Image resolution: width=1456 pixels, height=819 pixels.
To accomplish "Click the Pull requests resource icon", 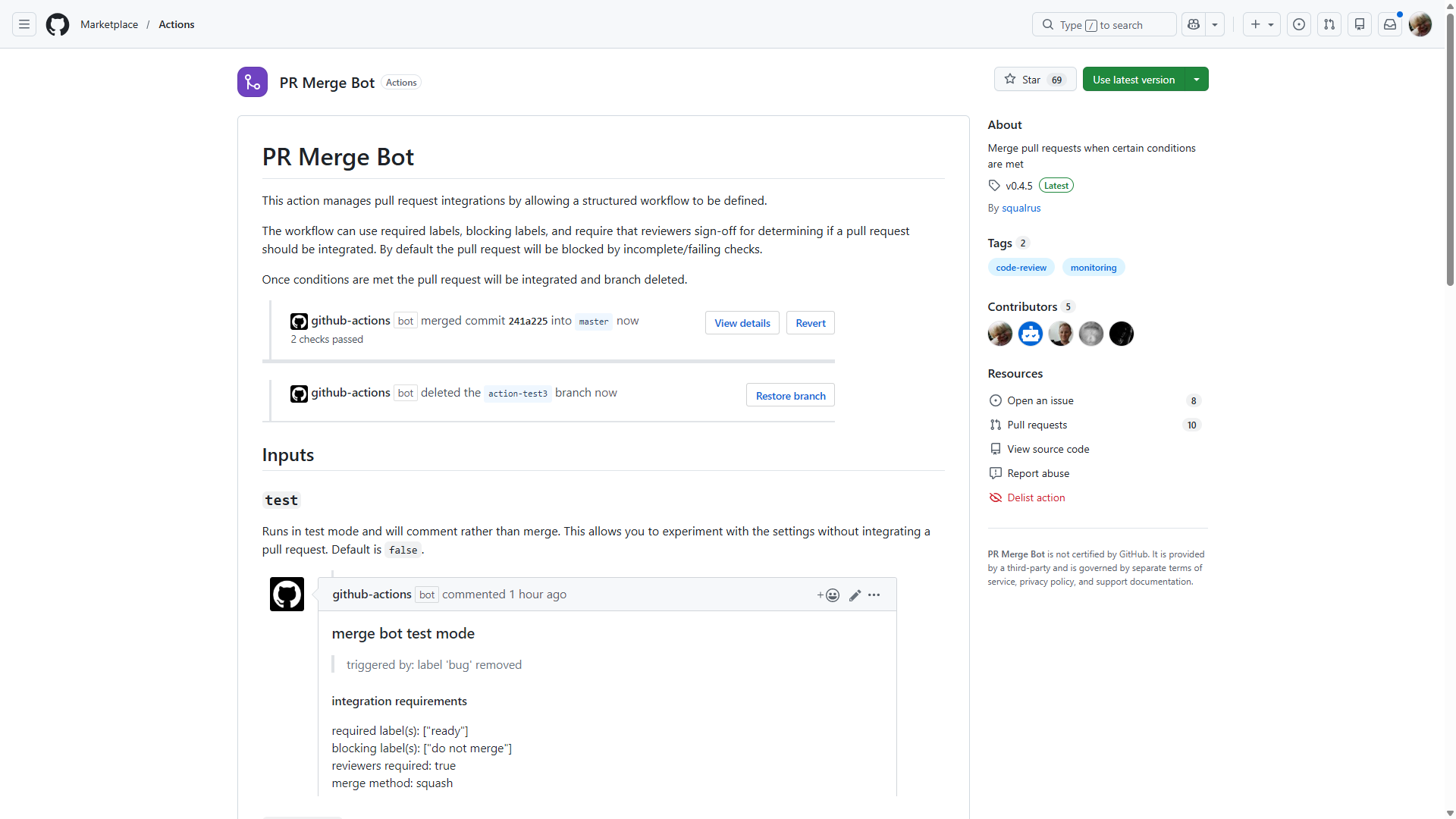I will pyautogui.click(x=995, y=425).
